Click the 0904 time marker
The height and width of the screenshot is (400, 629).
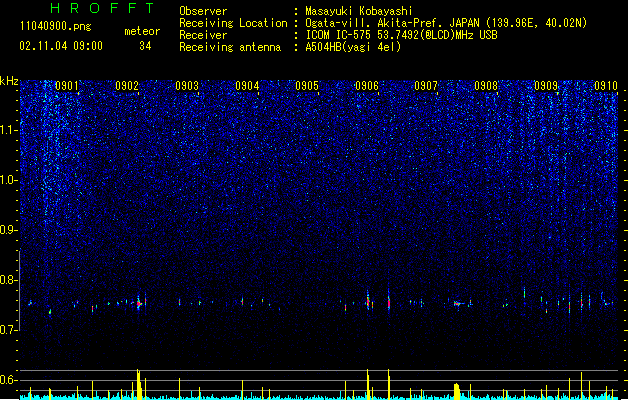click(247, 86)
